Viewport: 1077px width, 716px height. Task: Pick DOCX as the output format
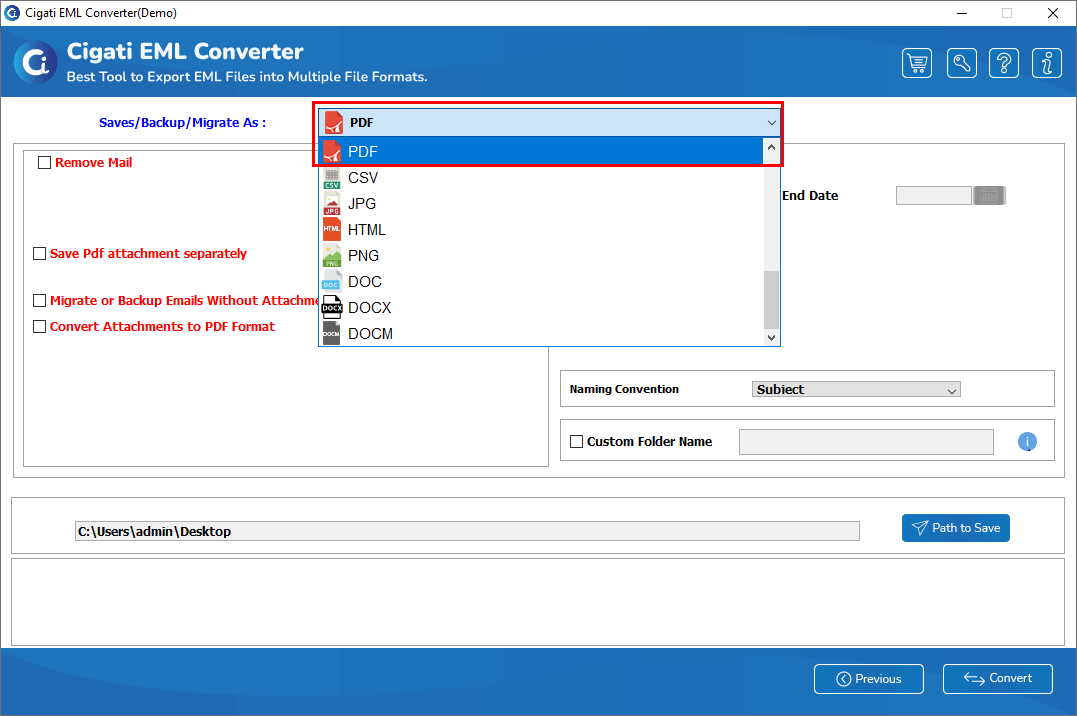(541, 308)
